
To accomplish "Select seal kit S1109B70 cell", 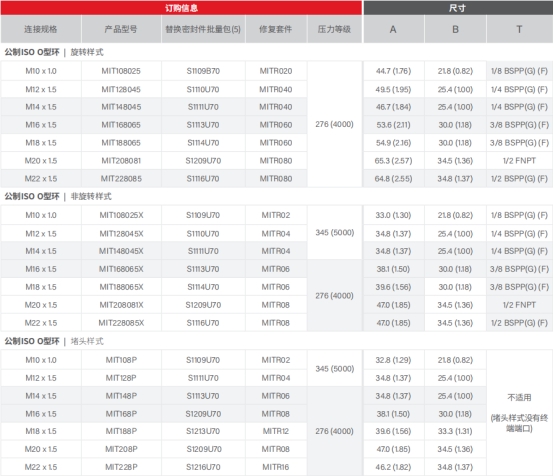I will point(203,71).
